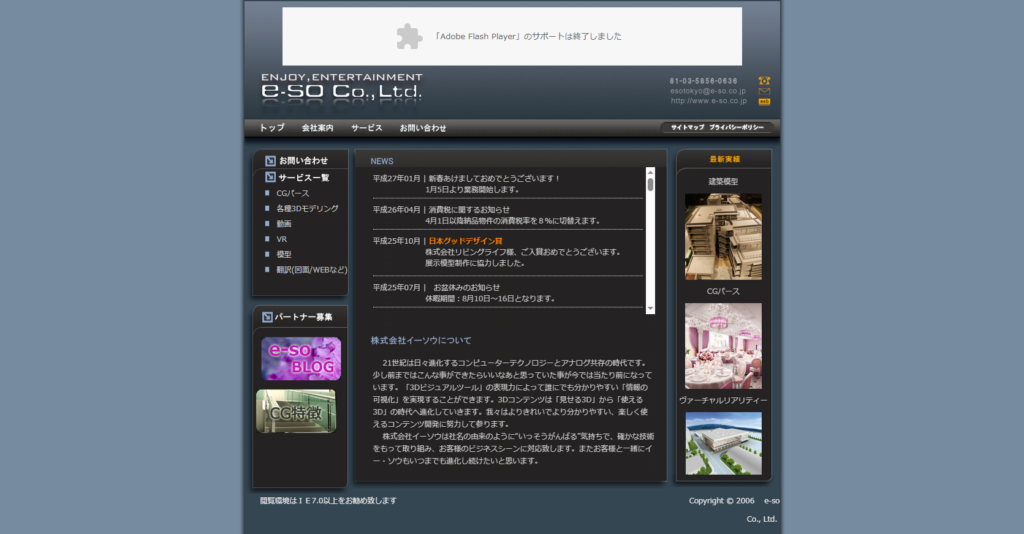Click the arrow icon beside お問い合わせ in sidebar

pyautogui.click(x=270, y=161)
